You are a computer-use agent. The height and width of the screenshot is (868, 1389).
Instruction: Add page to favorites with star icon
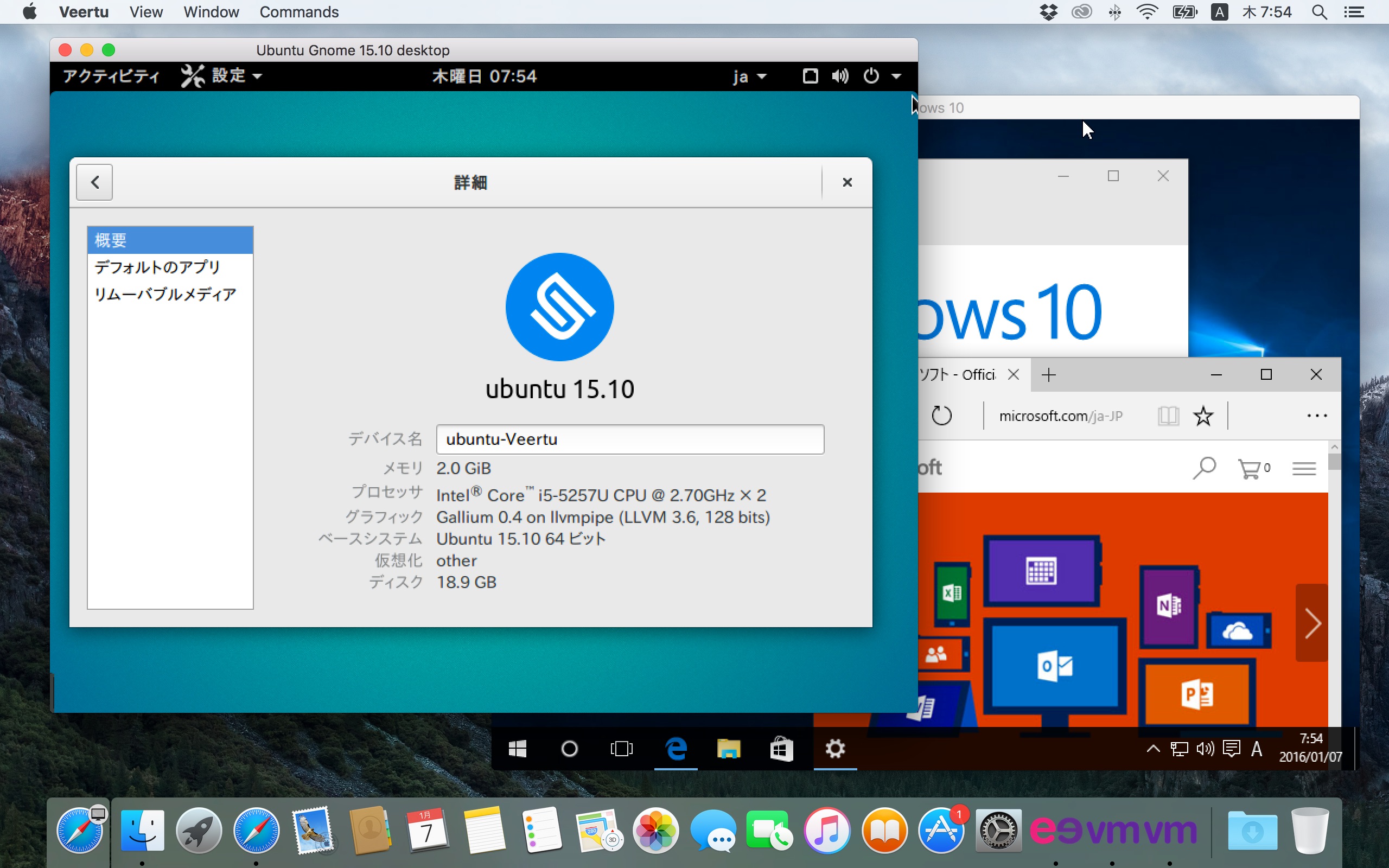point(1203,416)
